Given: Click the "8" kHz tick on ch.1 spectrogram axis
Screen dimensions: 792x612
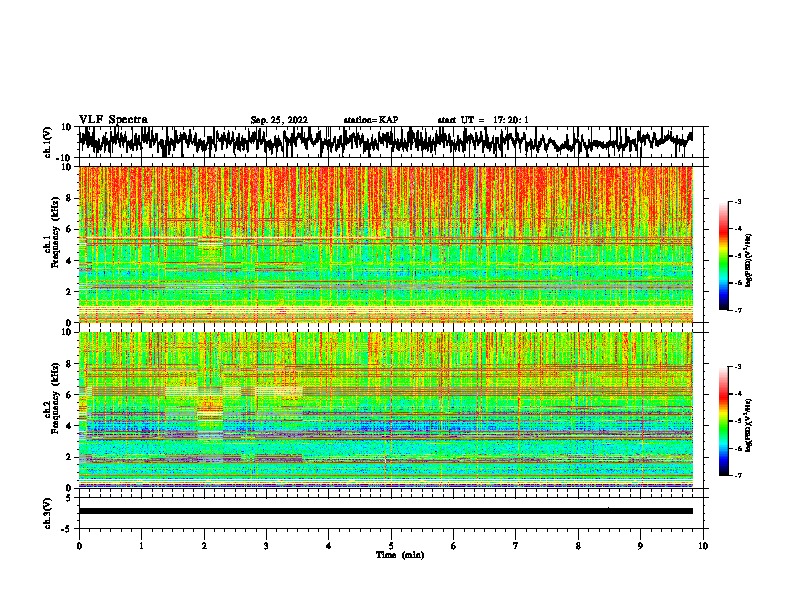Looking at the screenshot, I should [70, 198].
